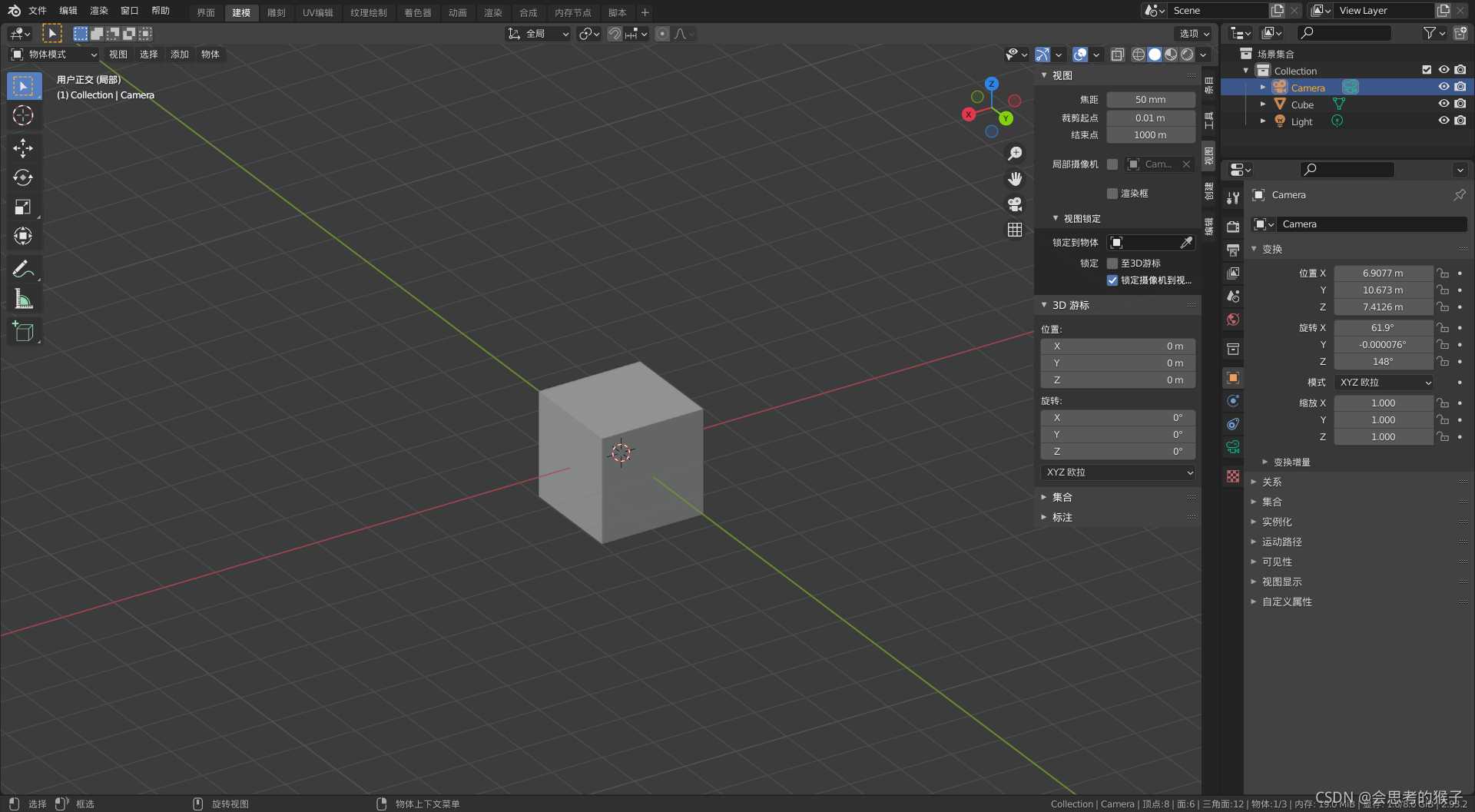Open the object mode dropdown
Viewport: 1475px width, 812px height.
click(54, 55)
